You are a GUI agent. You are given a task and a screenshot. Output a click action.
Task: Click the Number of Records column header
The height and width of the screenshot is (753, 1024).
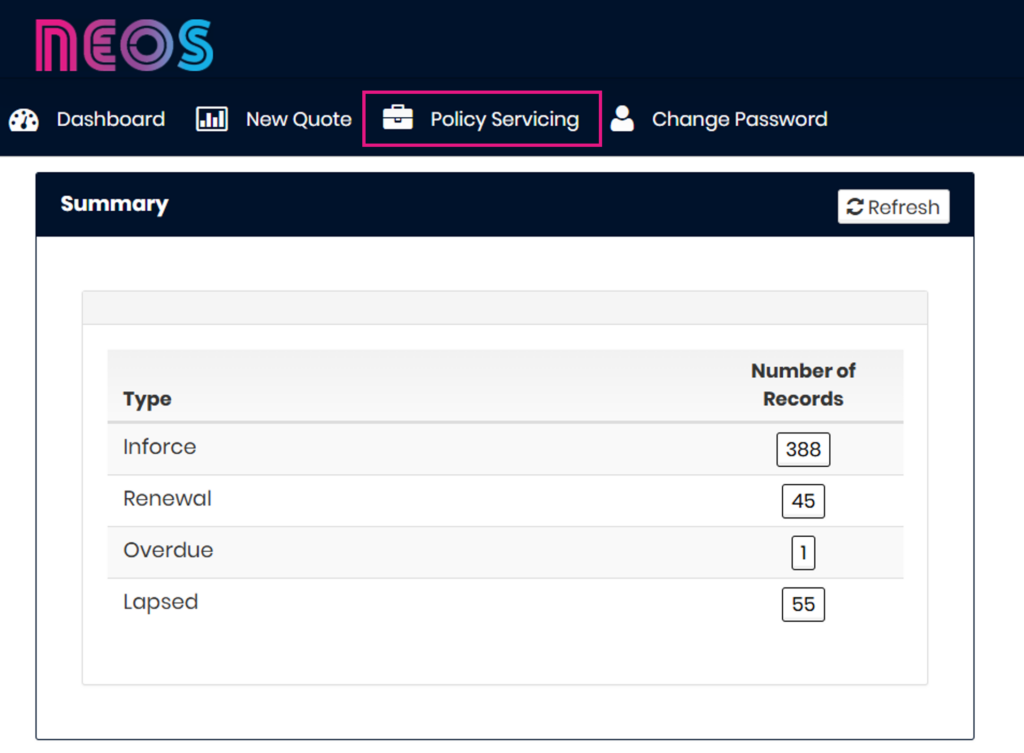pos(803,384)
